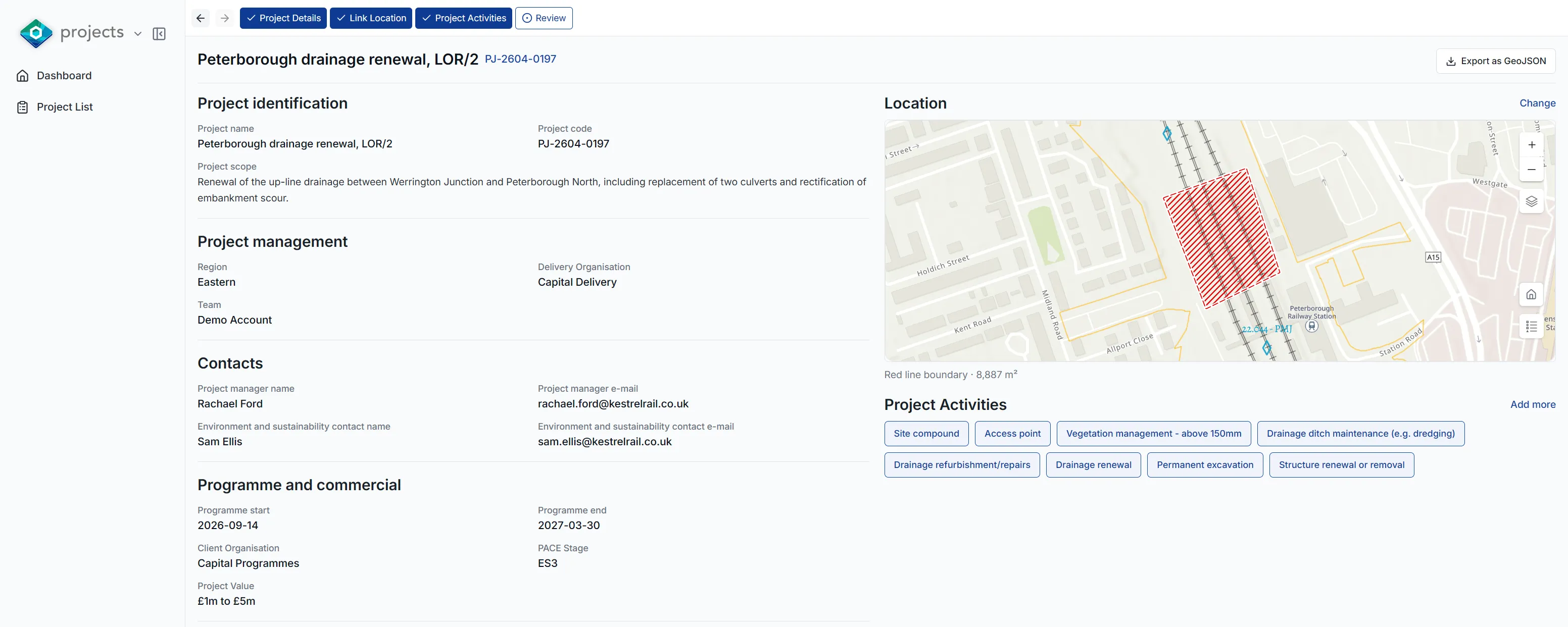Click the red hatched boundary area

click(x=1221, y=238)
